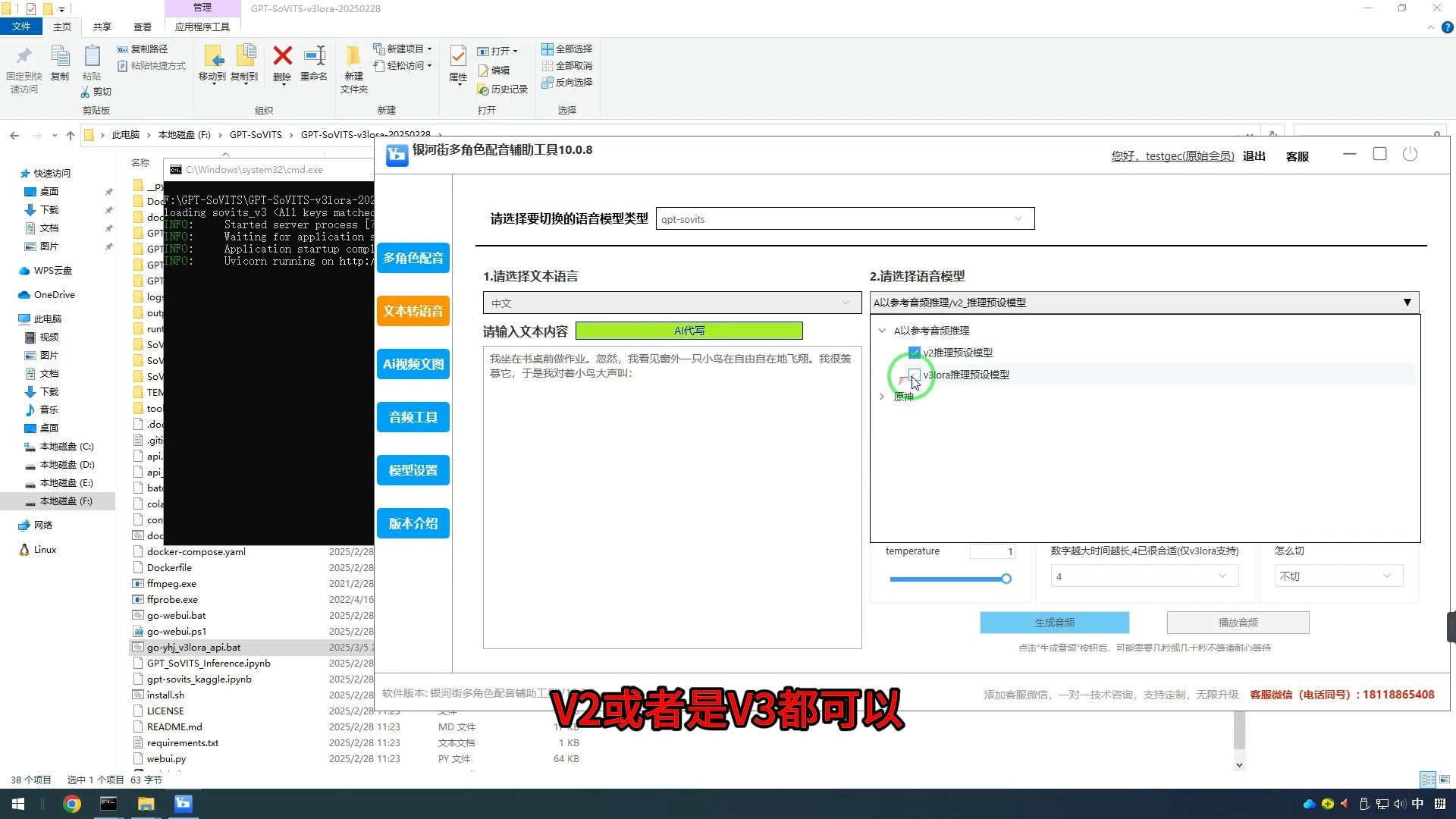Click the testgec member account link

tap(1173, 156)
